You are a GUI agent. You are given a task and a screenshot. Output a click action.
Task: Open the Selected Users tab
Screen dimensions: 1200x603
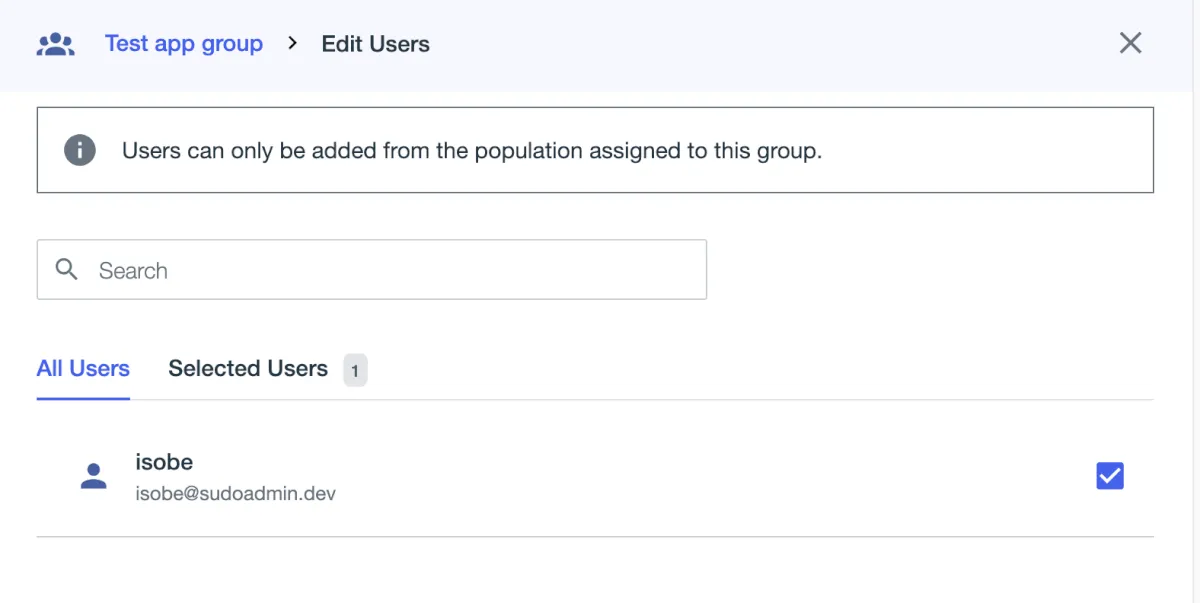tap(248, 368)
